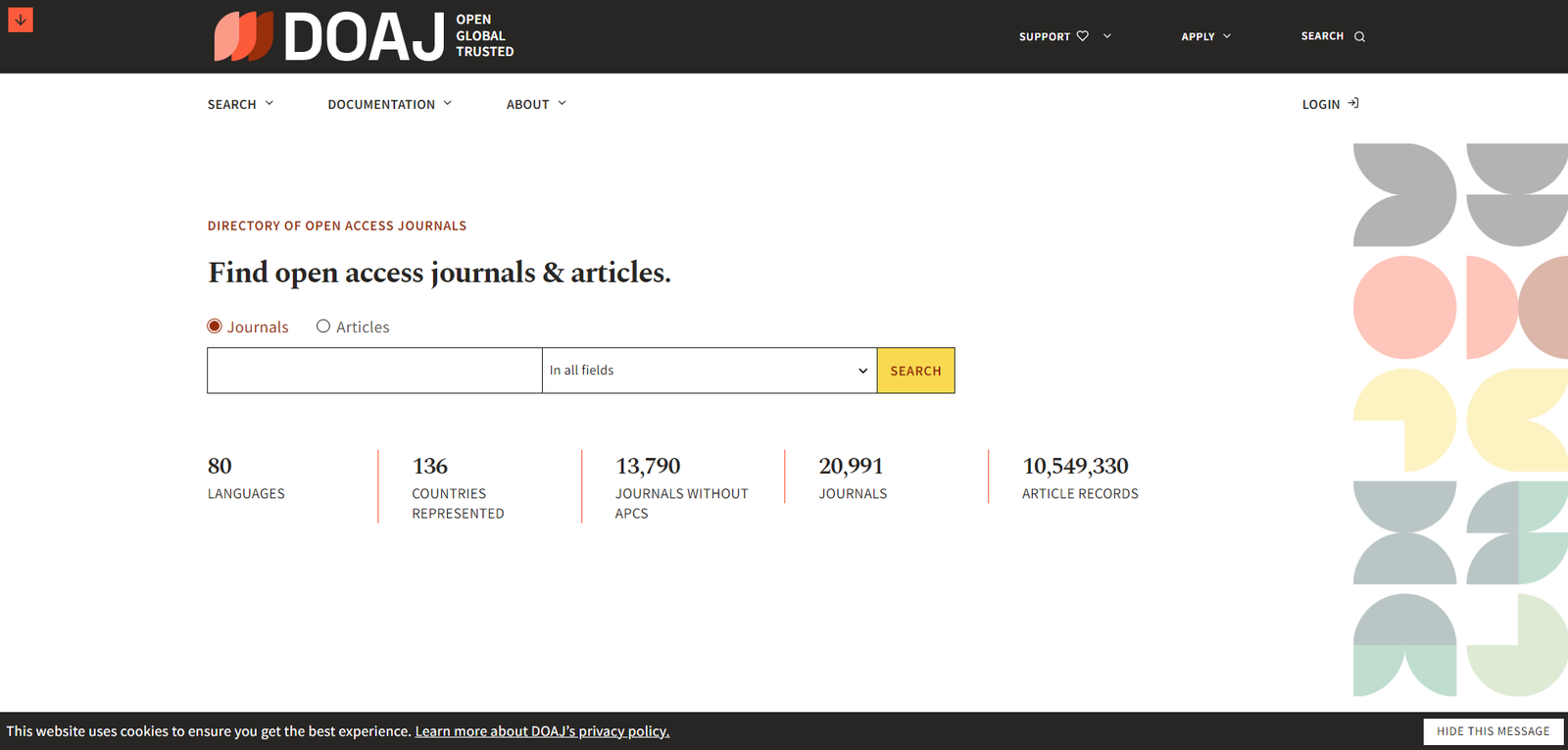Click the search text input field
This screenshot has width=1568, height=750.
click(374, 371)
